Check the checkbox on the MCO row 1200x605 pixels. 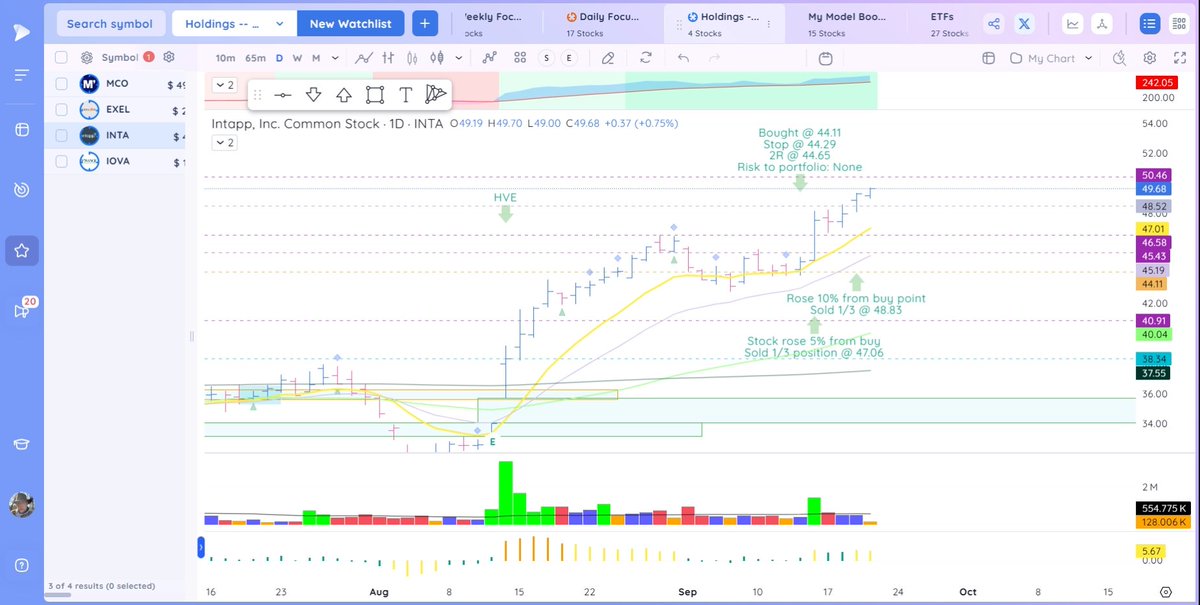point(60,84)
